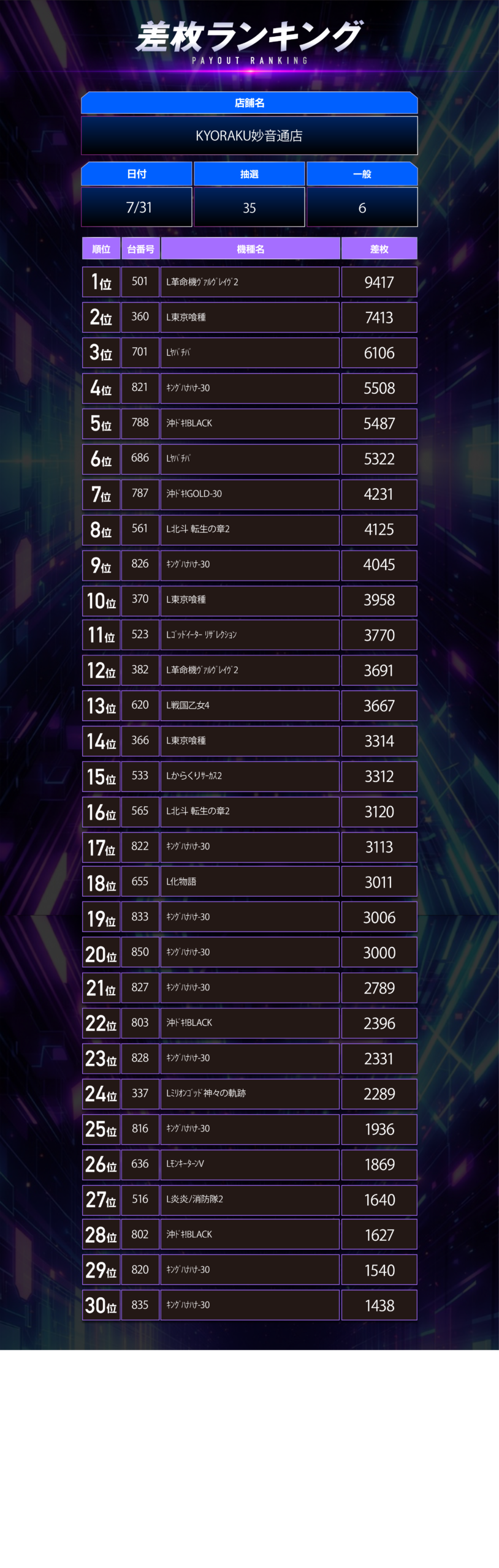The image size is (499, 1568).
Task: Click the 一般 header tab
Action: coord(362,174)
